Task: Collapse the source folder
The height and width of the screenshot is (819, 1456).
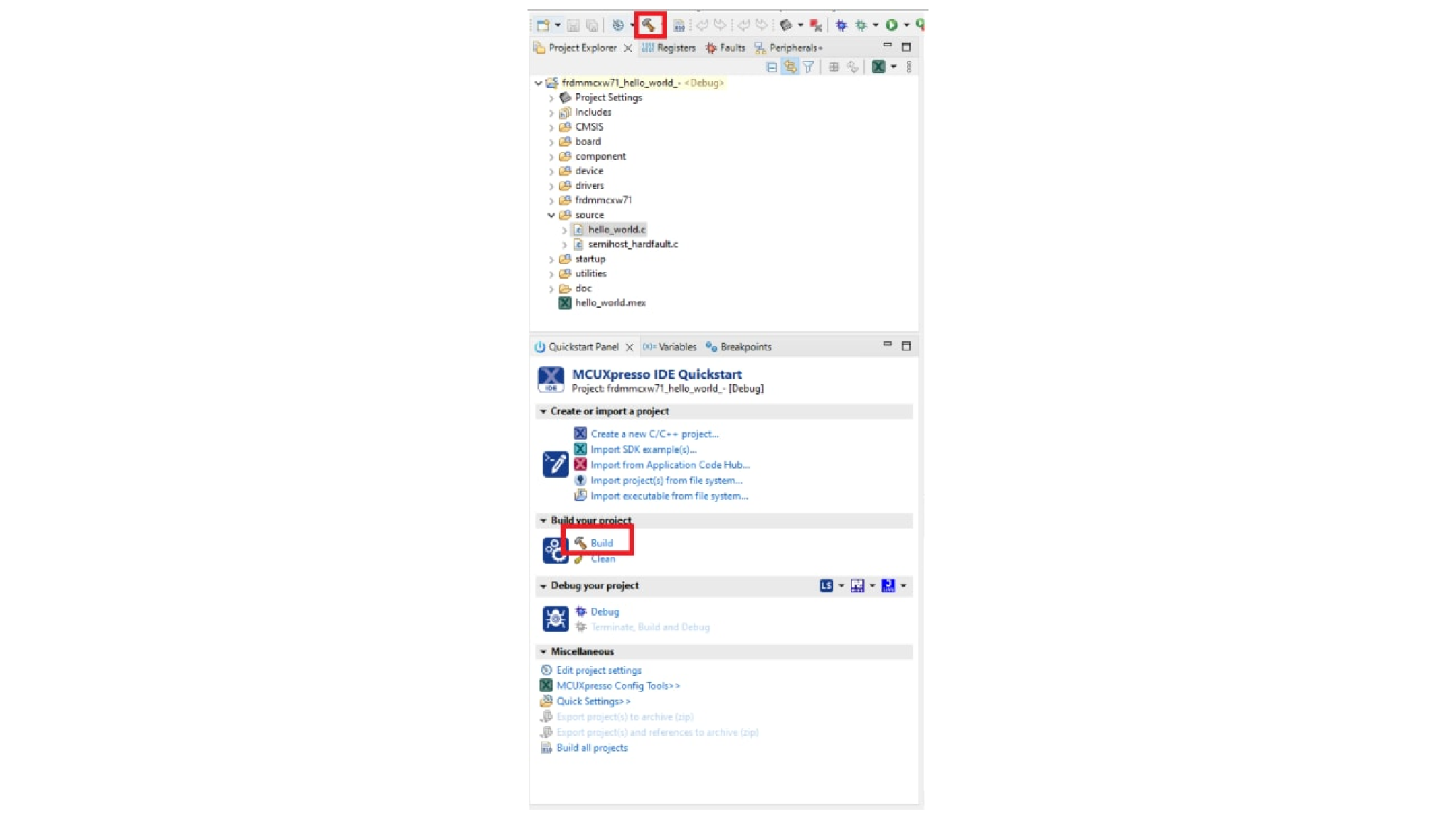Action: (551, 215)
